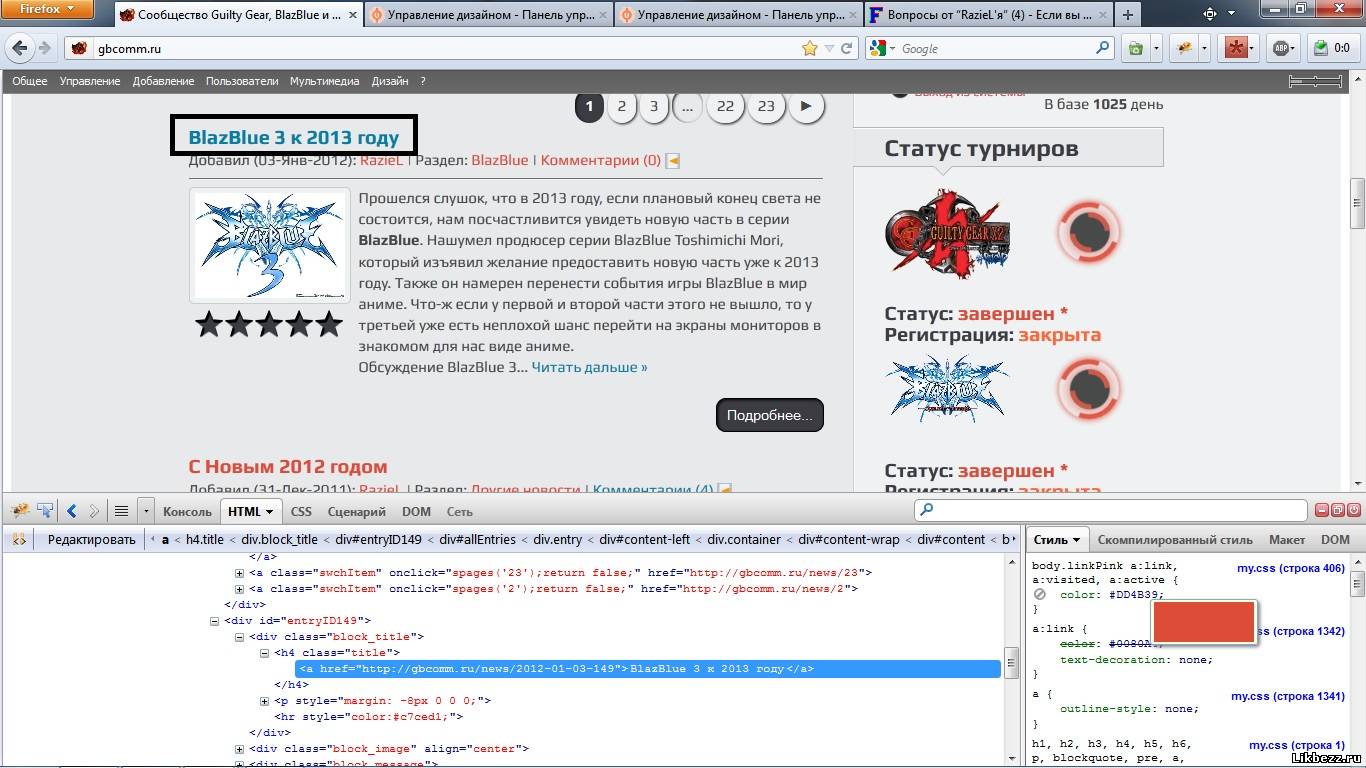1366x768 pixels.
Task: Click the tab groups icon right of tabs
Action: tap(1209, 14)
